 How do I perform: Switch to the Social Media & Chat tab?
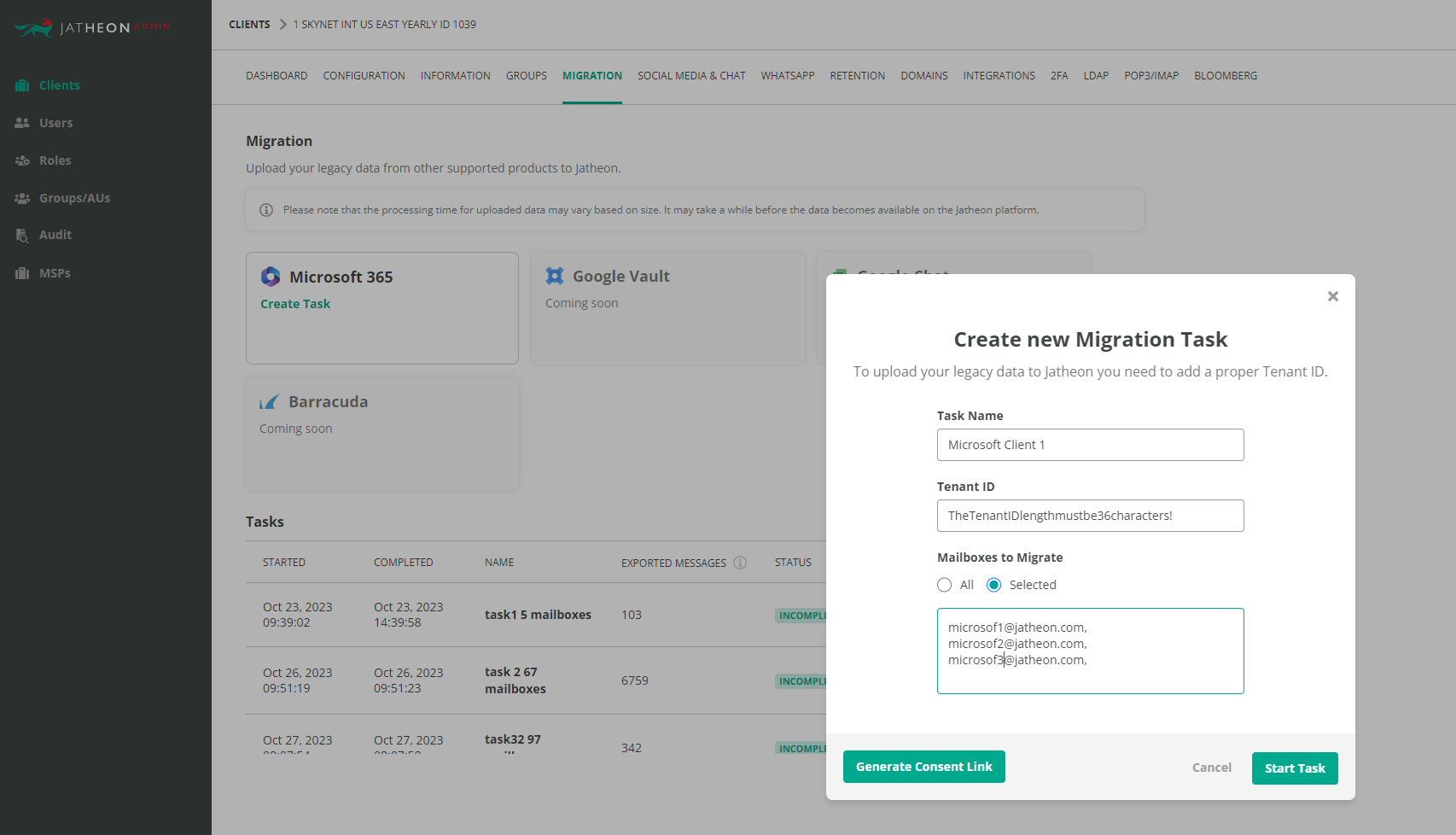(691, 76)
